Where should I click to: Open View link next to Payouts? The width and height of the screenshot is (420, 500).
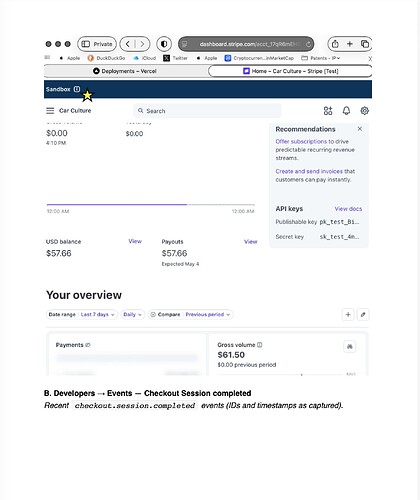click(251, 242)
